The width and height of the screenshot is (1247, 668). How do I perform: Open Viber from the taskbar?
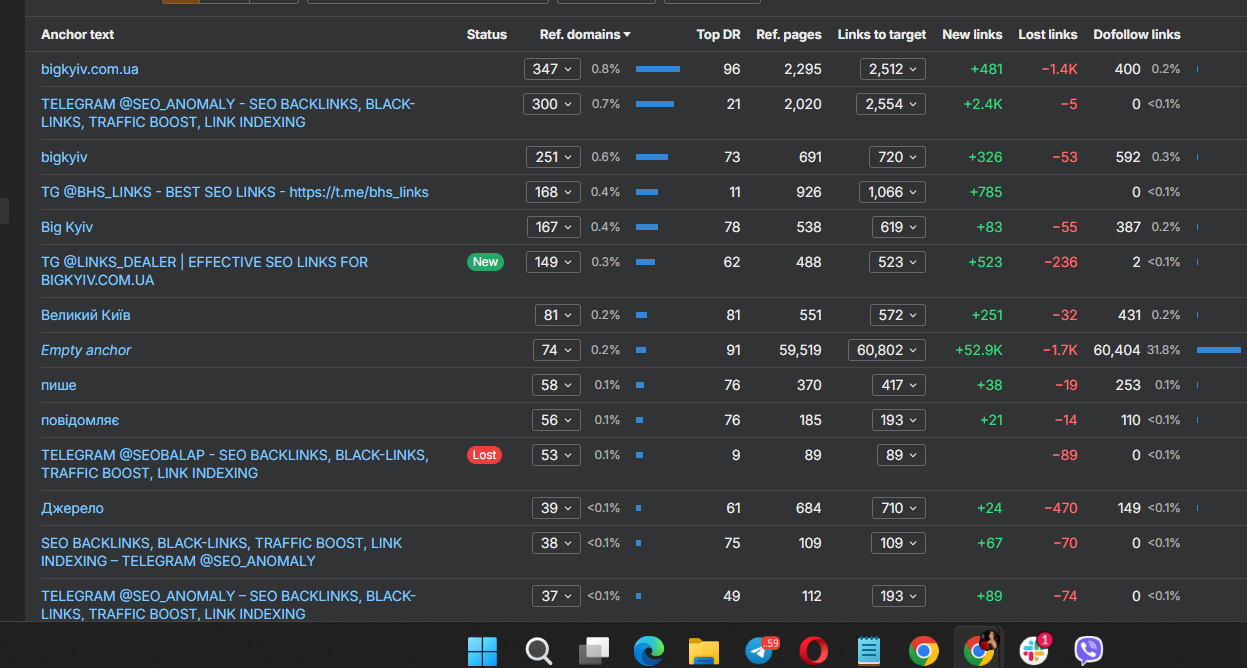(x=1089, y=652)
